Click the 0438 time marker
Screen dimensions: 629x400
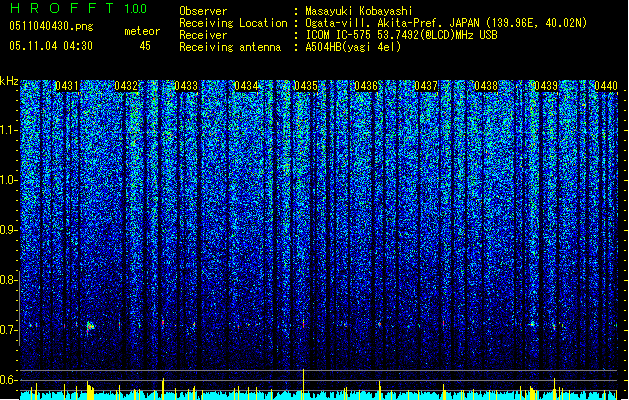[486, 86]
